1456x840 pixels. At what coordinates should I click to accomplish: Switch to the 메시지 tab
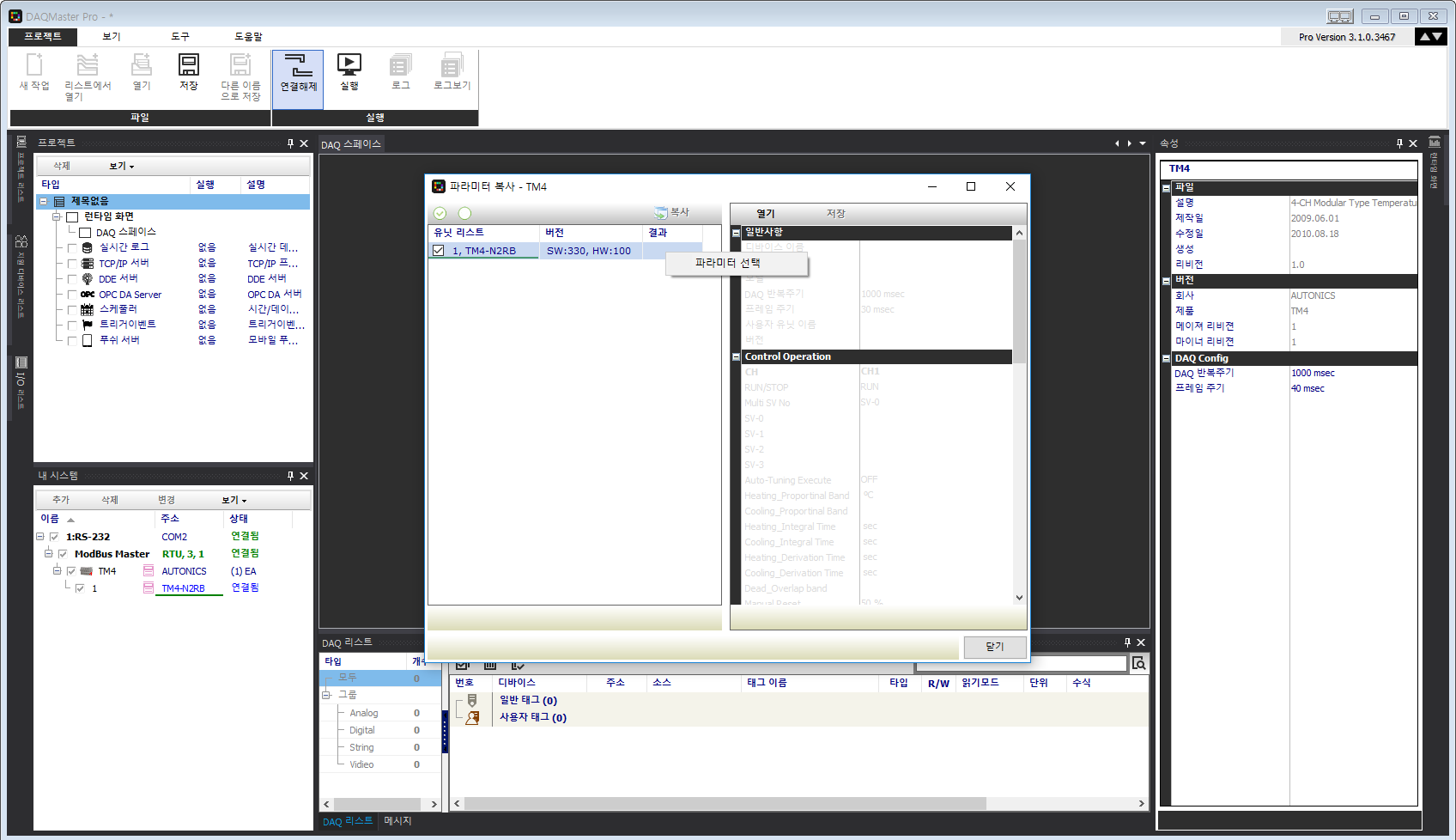click(397, 821)
